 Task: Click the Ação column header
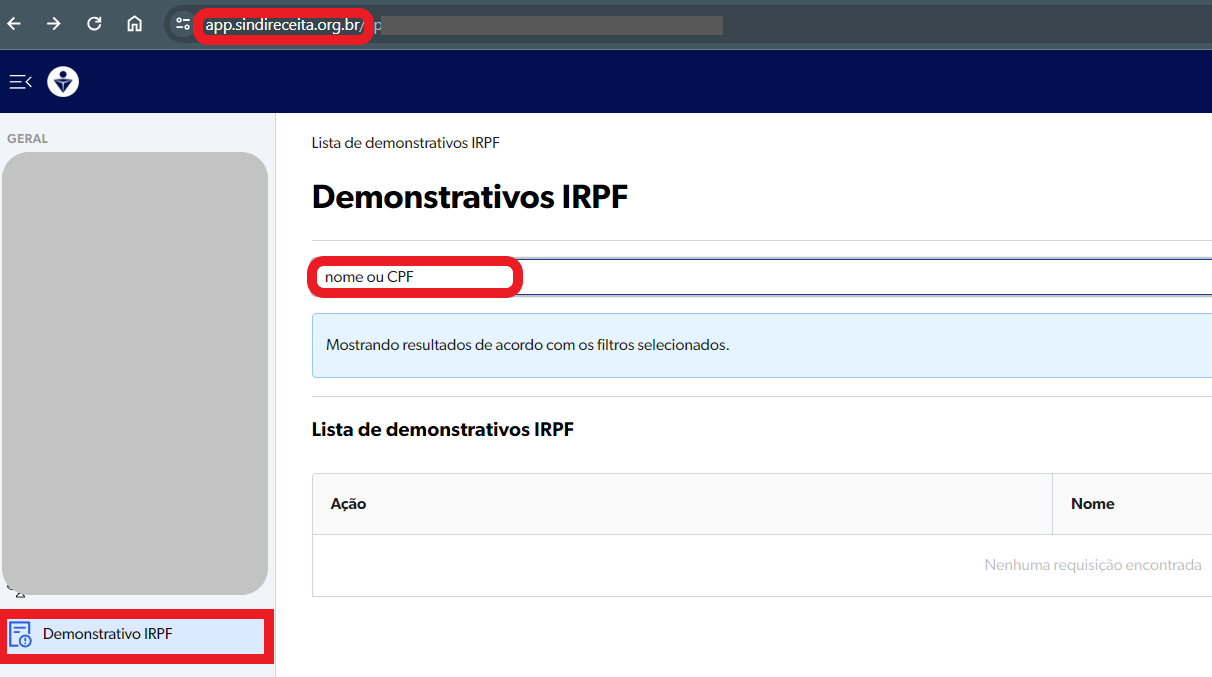pyautogui.click(x=348, y=504)
